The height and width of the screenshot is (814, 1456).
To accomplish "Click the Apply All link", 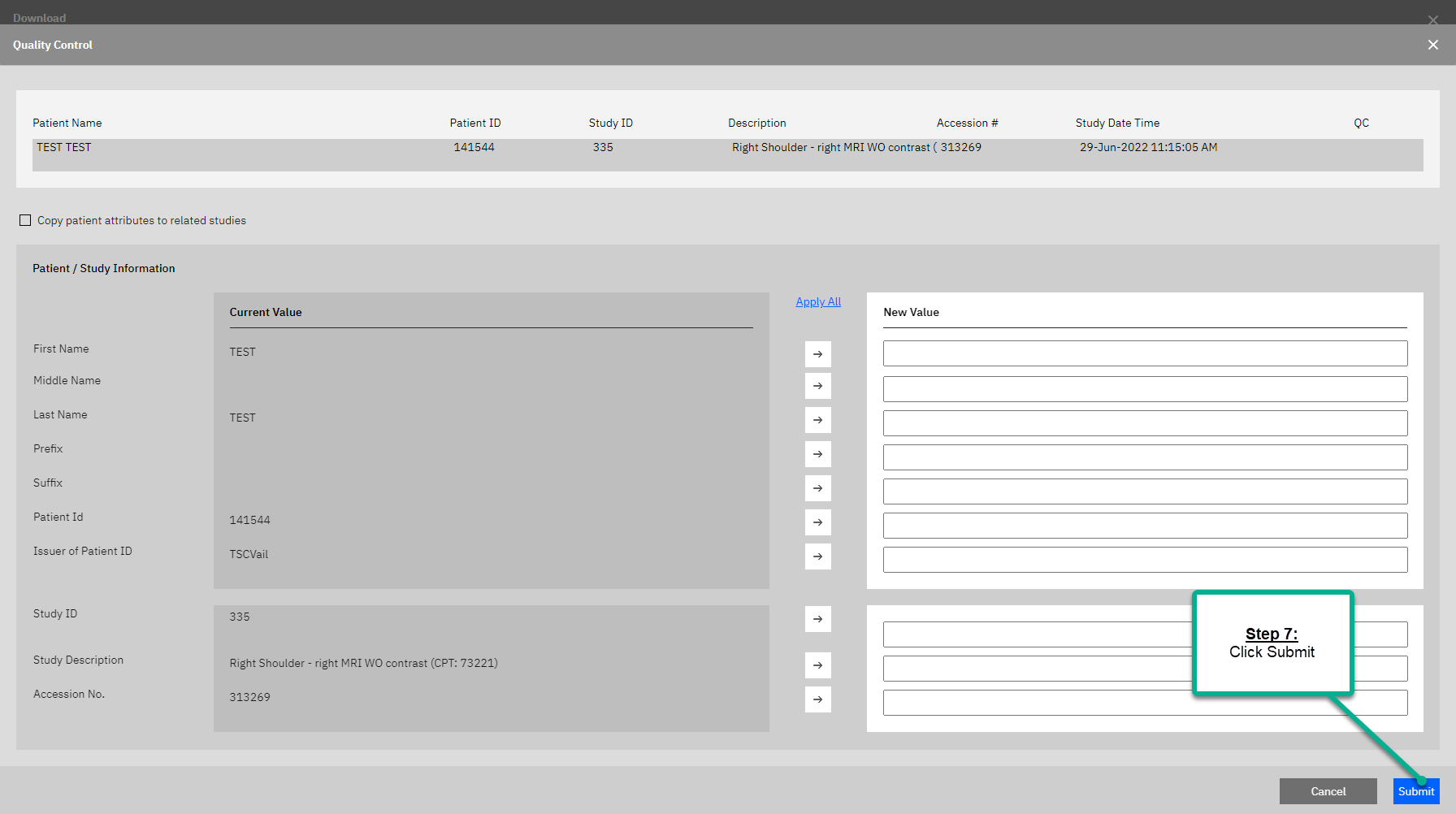I will [817, 301].
